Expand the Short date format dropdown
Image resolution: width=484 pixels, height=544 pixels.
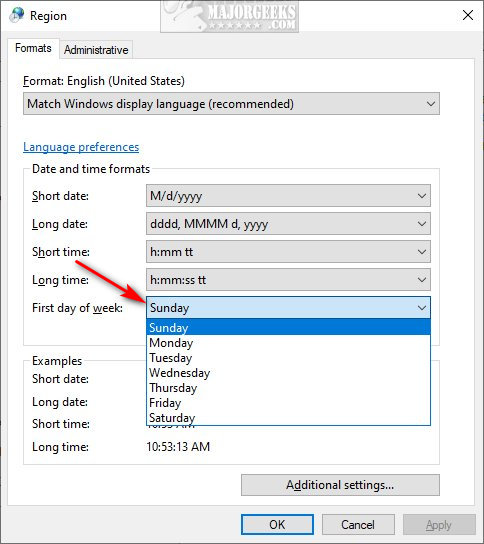click(x=288, y=196)
